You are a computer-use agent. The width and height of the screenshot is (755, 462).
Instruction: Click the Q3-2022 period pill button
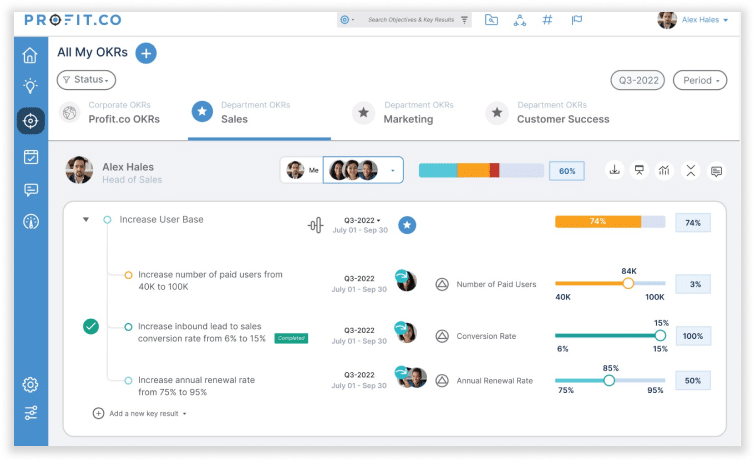(x=638, y=80)
